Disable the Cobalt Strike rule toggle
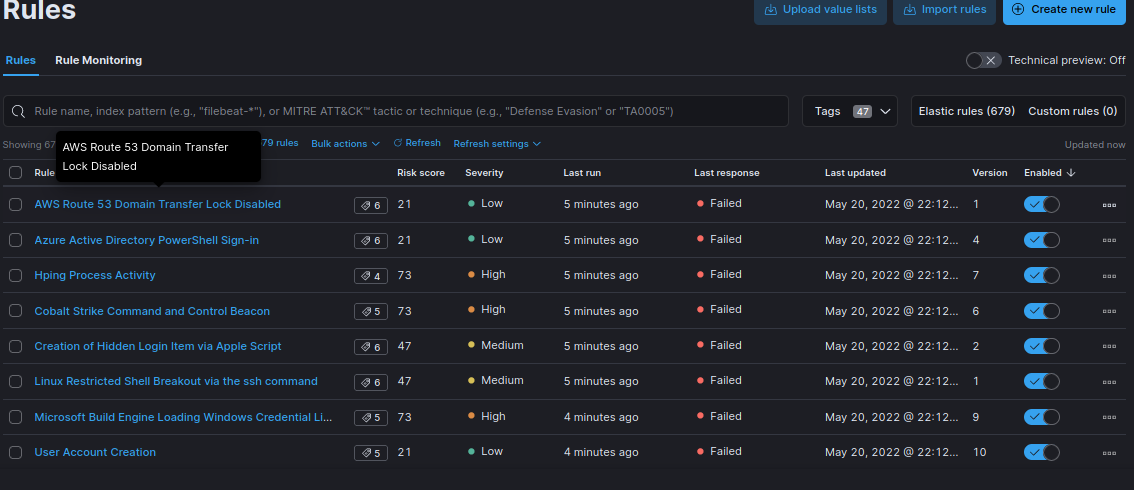The height and width of the screenshot is (490, 1134). pyautogui.click(x=1041, y=311)
